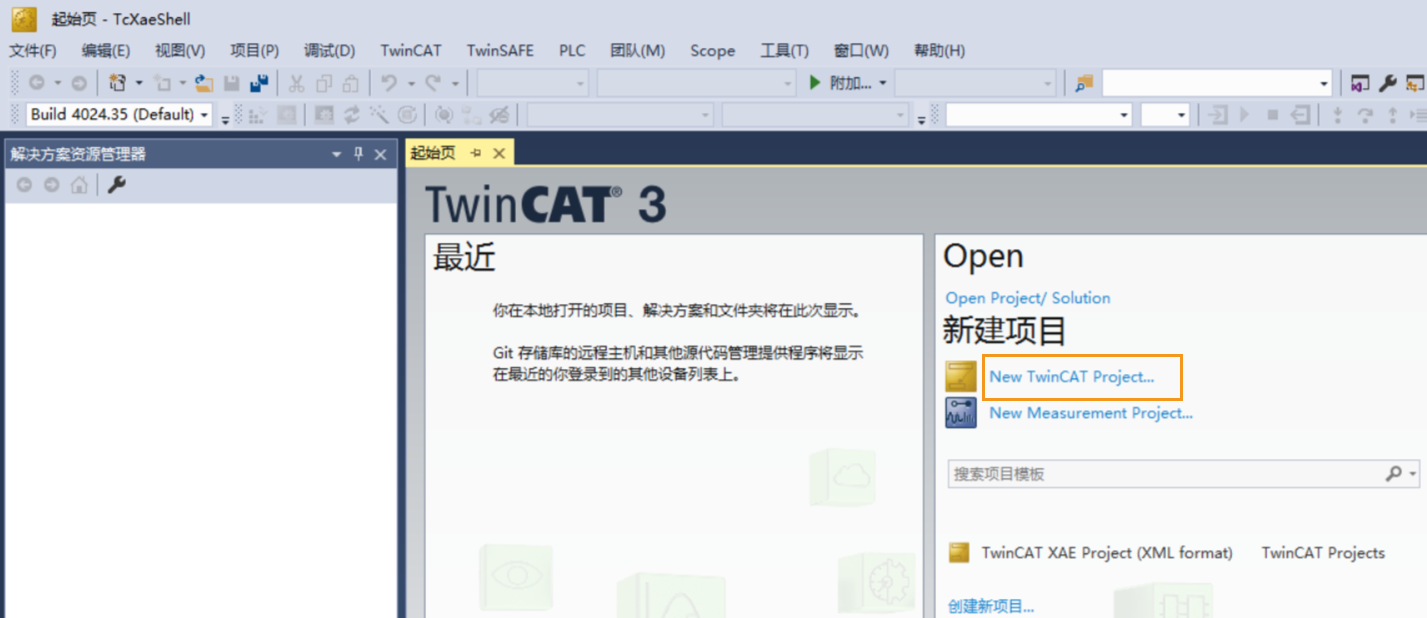Click the Save All toolbar icon
The width and height of the screenshot is (1427, 618).
tap(259, 83)
